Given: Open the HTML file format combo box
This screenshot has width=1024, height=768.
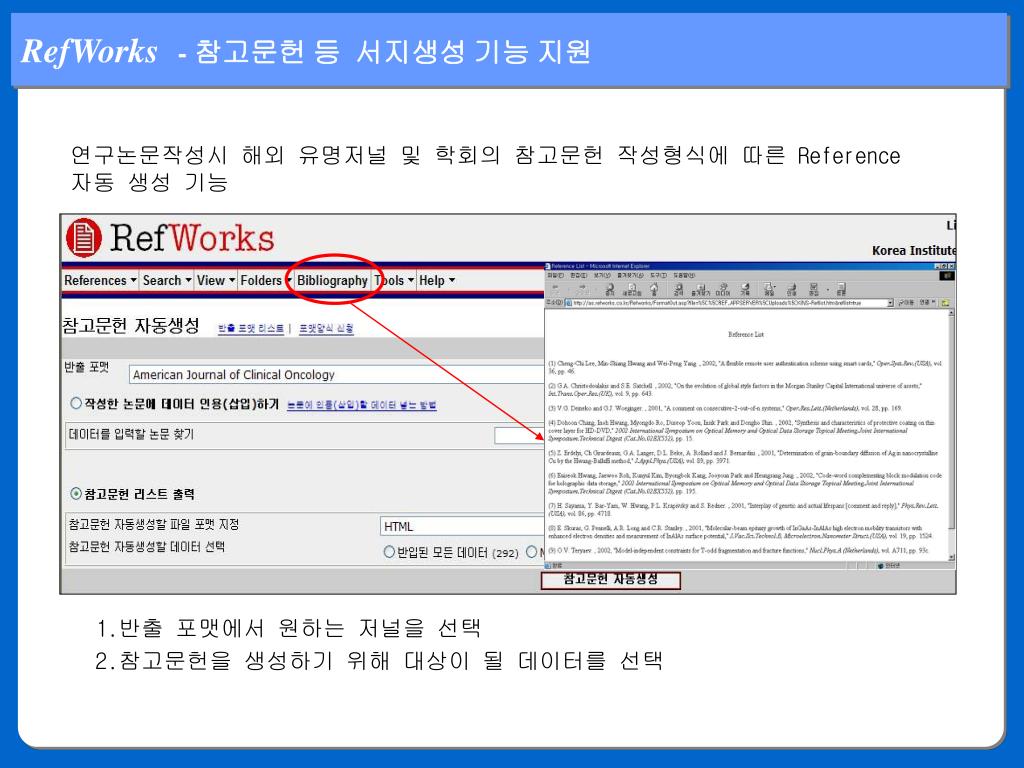Looking at the screenshot, I should tap(462, 526).
